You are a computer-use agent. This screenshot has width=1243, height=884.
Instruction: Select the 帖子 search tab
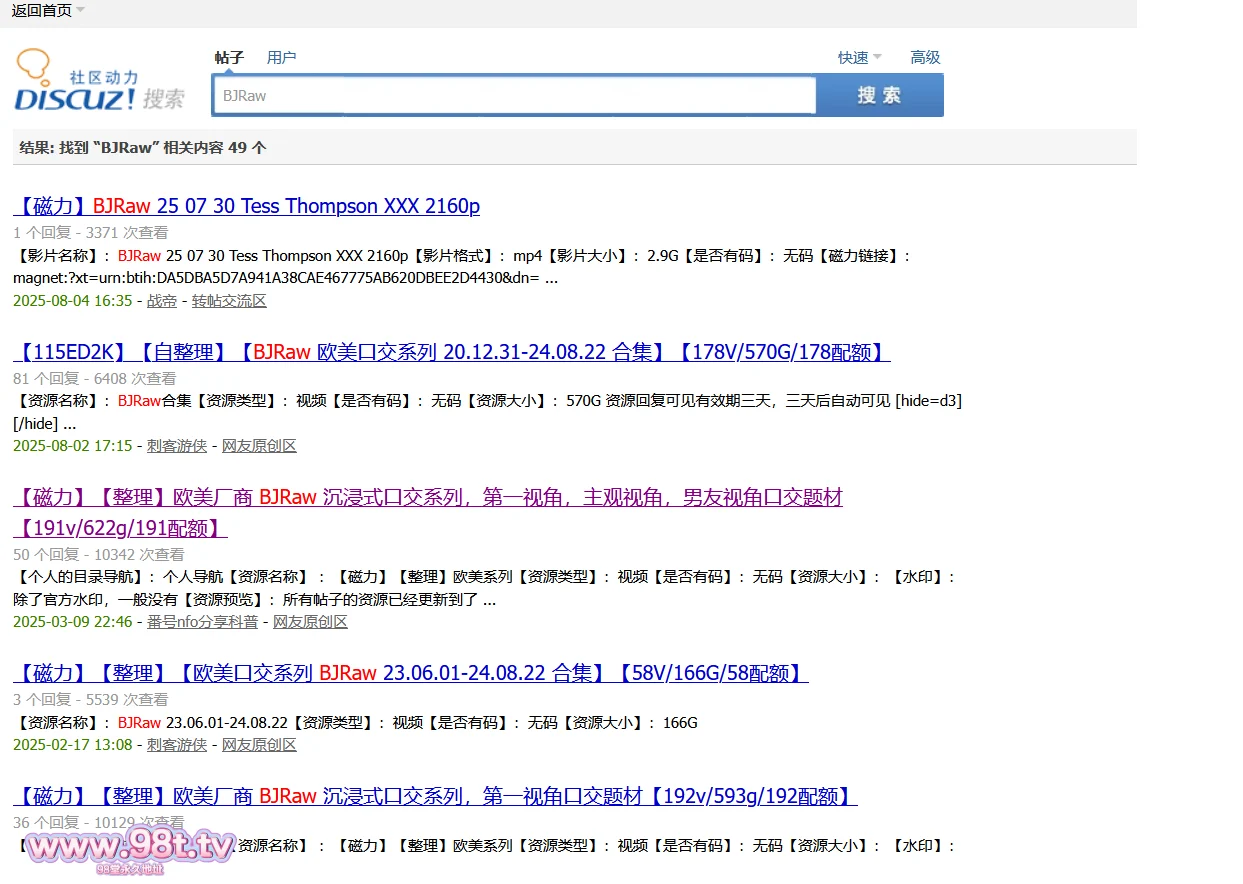pos(229,58)
